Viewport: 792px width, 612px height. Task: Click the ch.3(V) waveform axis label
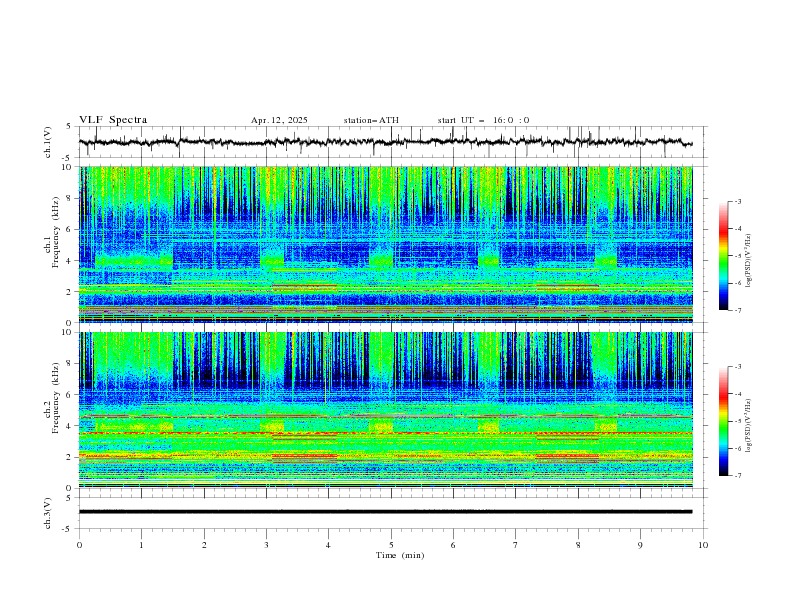tap(48, 513)
